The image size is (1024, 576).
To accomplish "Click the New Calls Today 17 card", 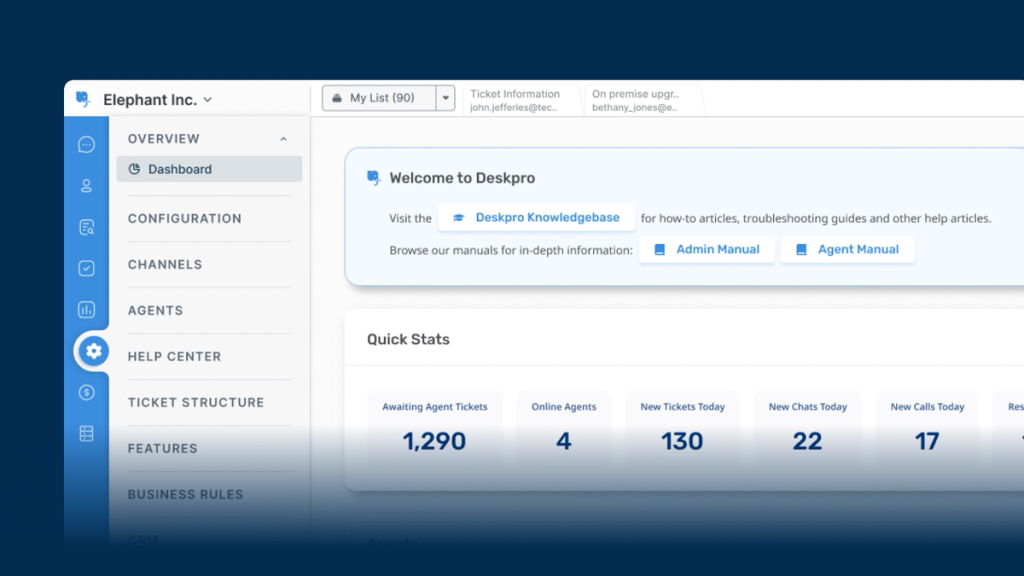I will [x=927, y=428].
